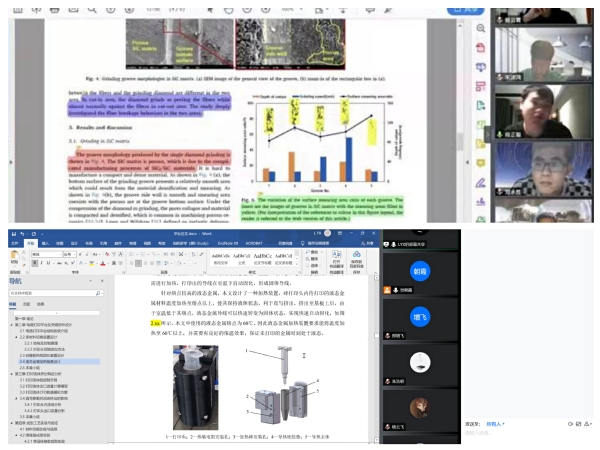
Task: Switch to 页面 tab in navigation pane
Action: (x=26, y=304)
